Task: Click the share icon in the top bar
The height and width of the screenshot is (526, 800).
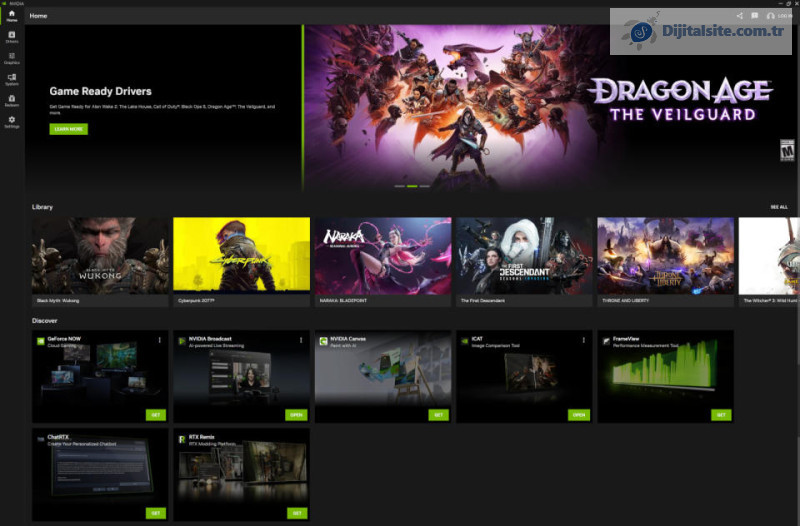Action: point(739,16)
